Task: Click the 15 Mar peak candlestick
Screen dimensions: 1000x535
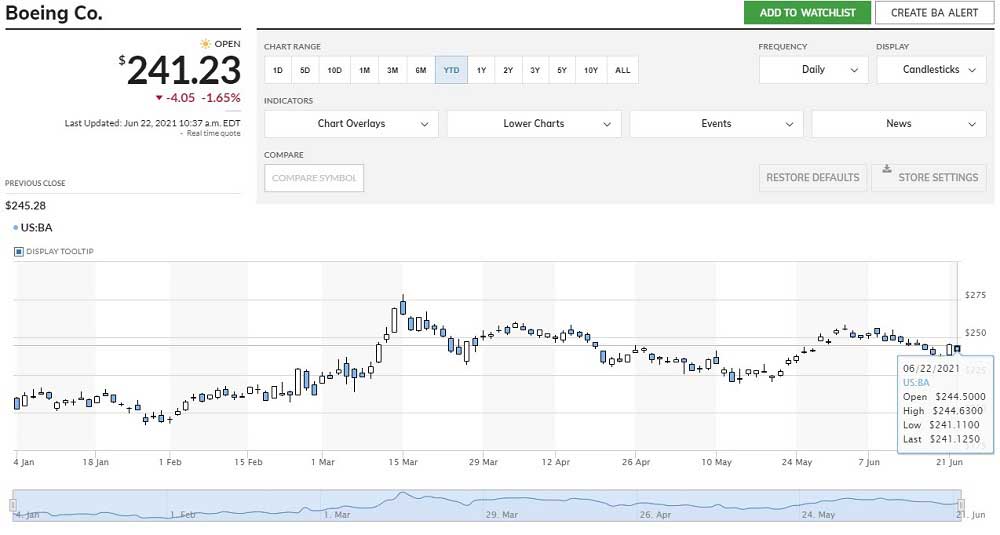Action: coord(402,306)
